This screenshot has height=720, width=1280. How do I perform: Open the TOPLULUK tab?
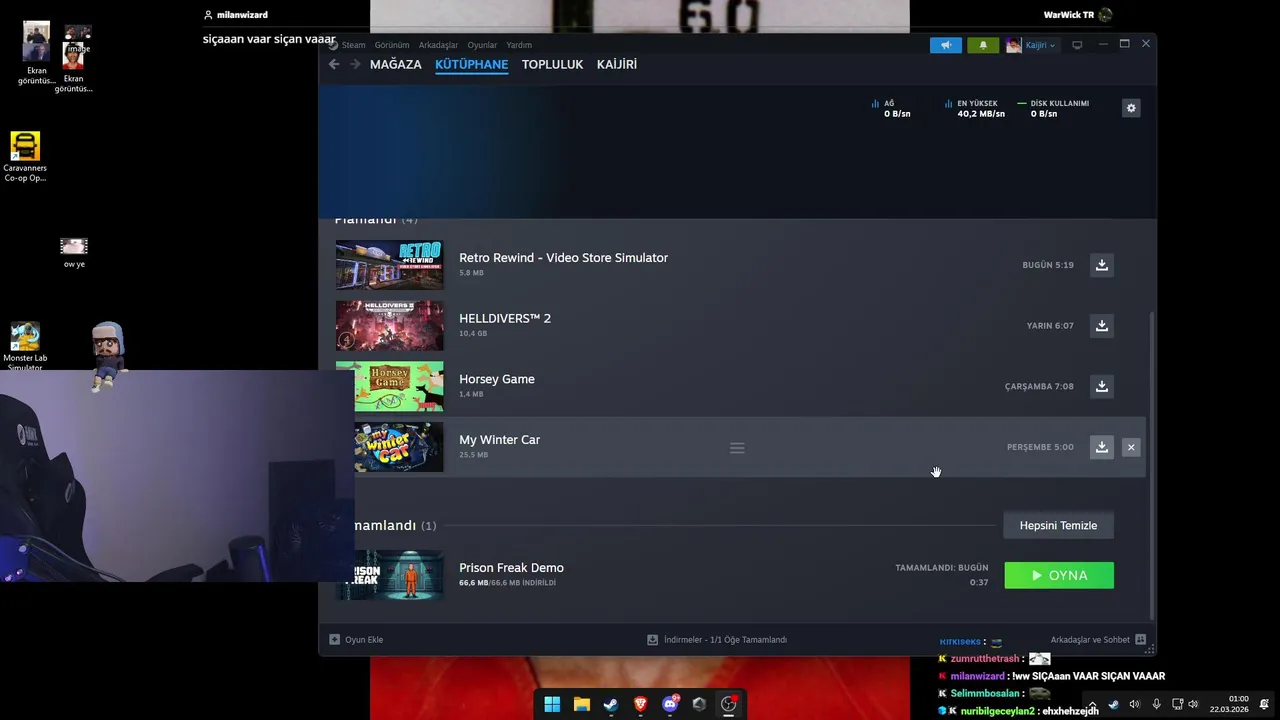pos(552,64)
